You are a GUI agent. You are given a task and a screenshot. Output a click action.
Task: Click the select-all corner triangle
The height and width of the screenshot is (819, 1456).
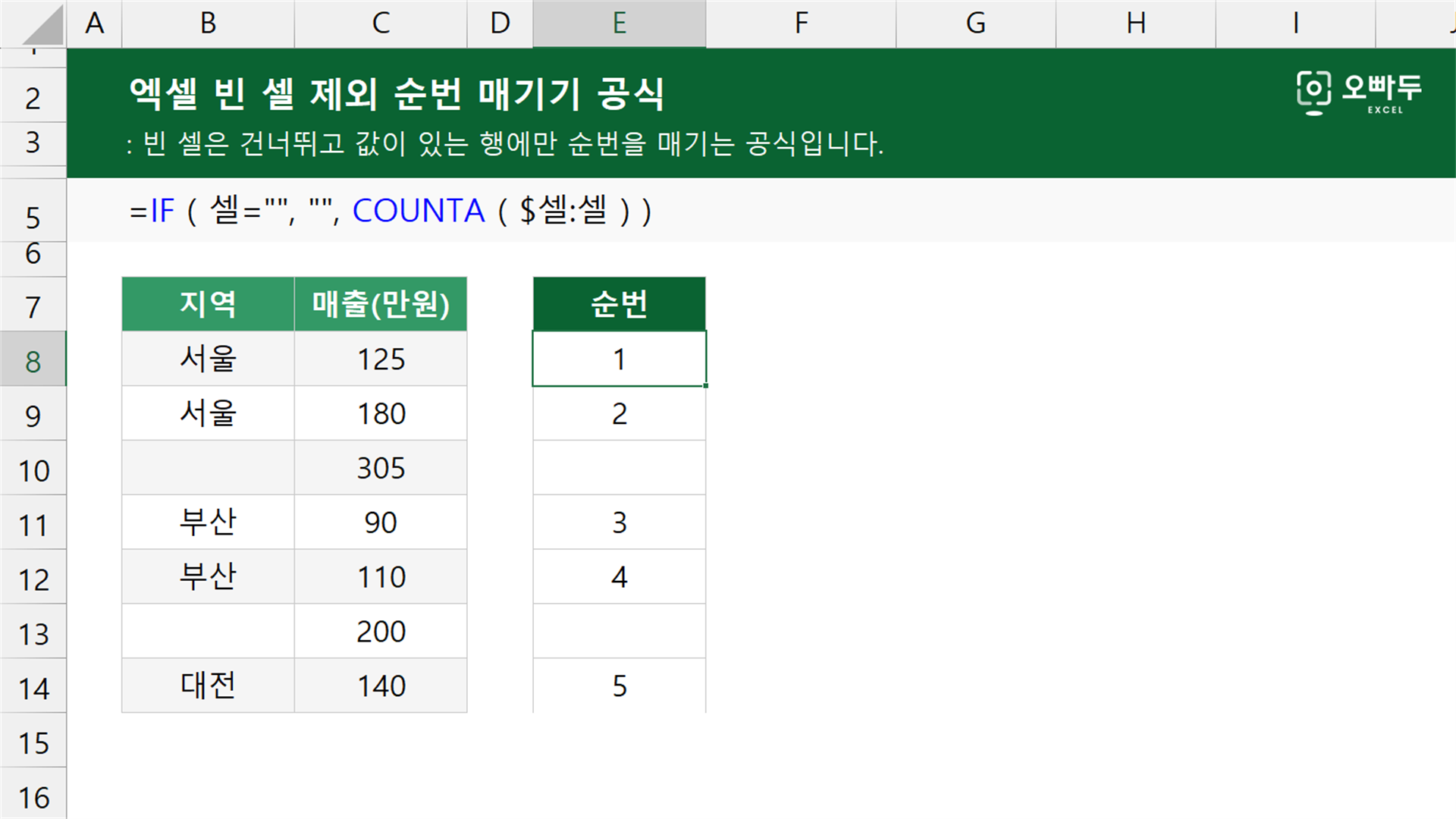44,25
